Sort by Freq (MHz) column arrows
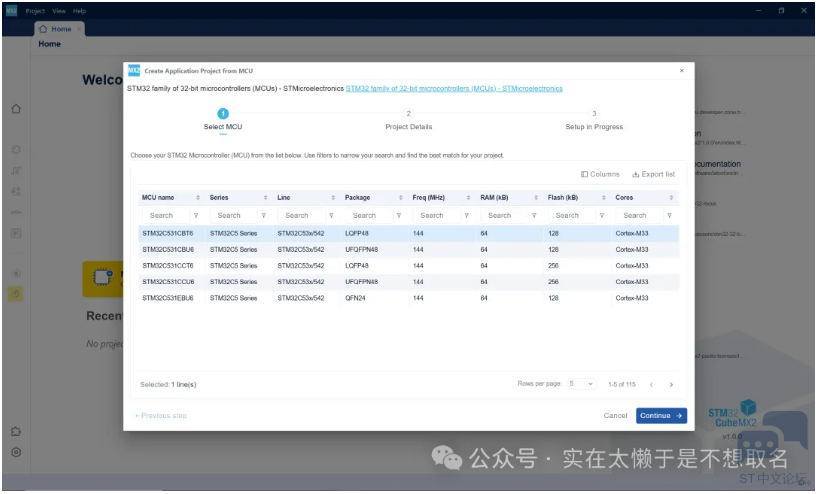This screenshot has height=494, width=816. [x=468, y=198]
